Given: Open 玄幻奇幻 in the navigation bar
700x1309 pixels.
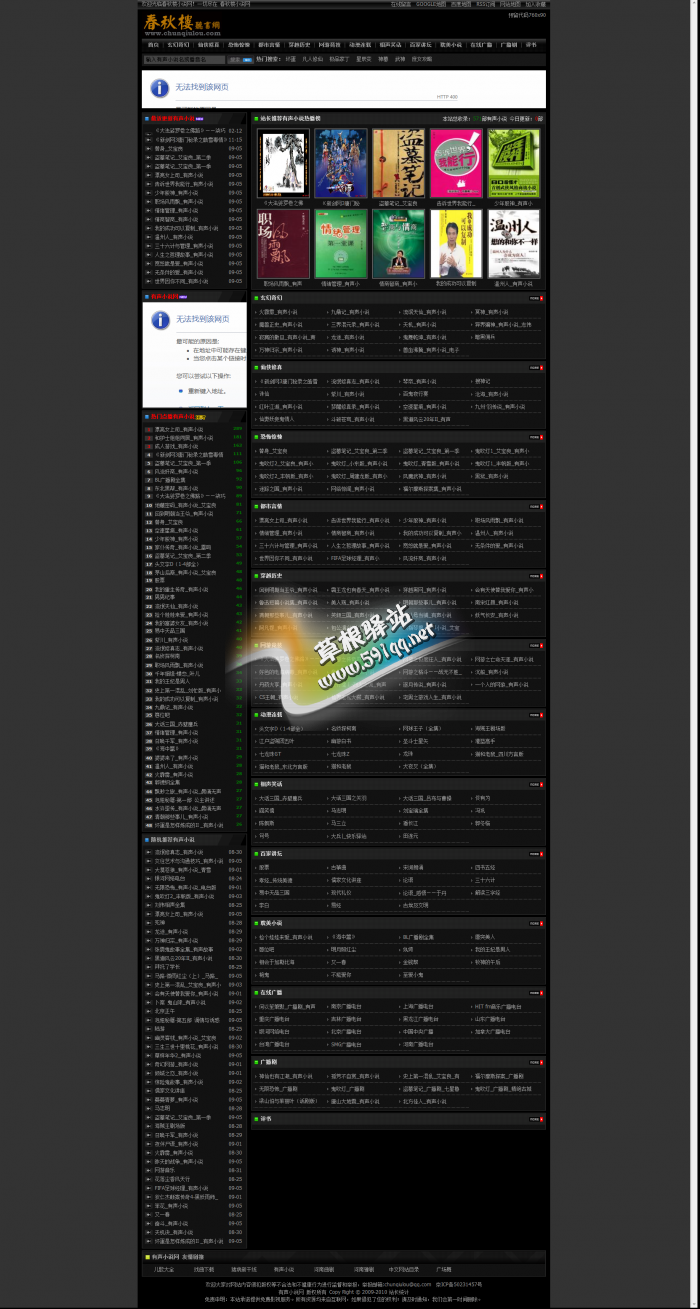Looking at the screenshot, I should click(178, 45).
